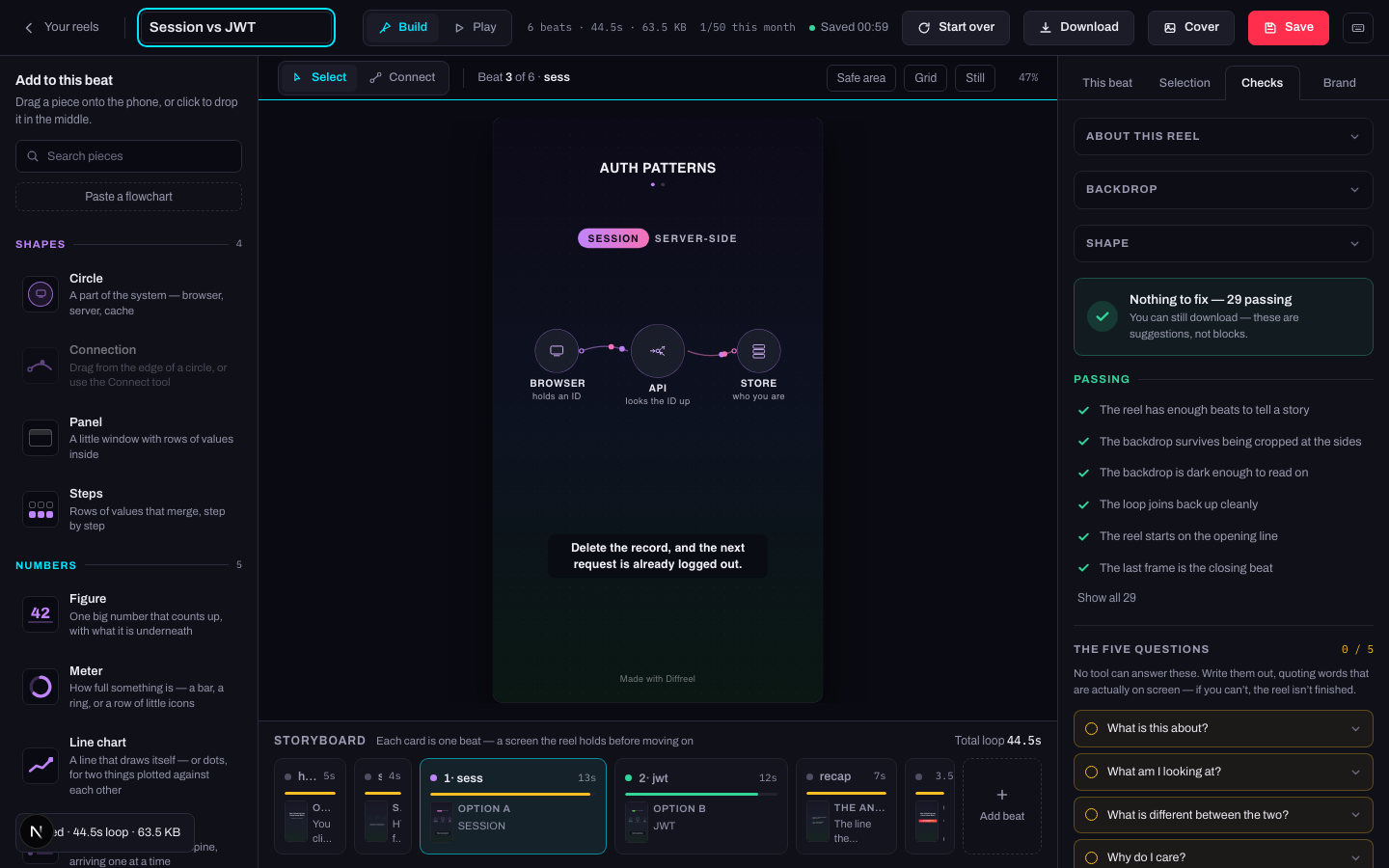
Task: Select the BROWSER node on the canvas
Action: (x=557, y=351)
